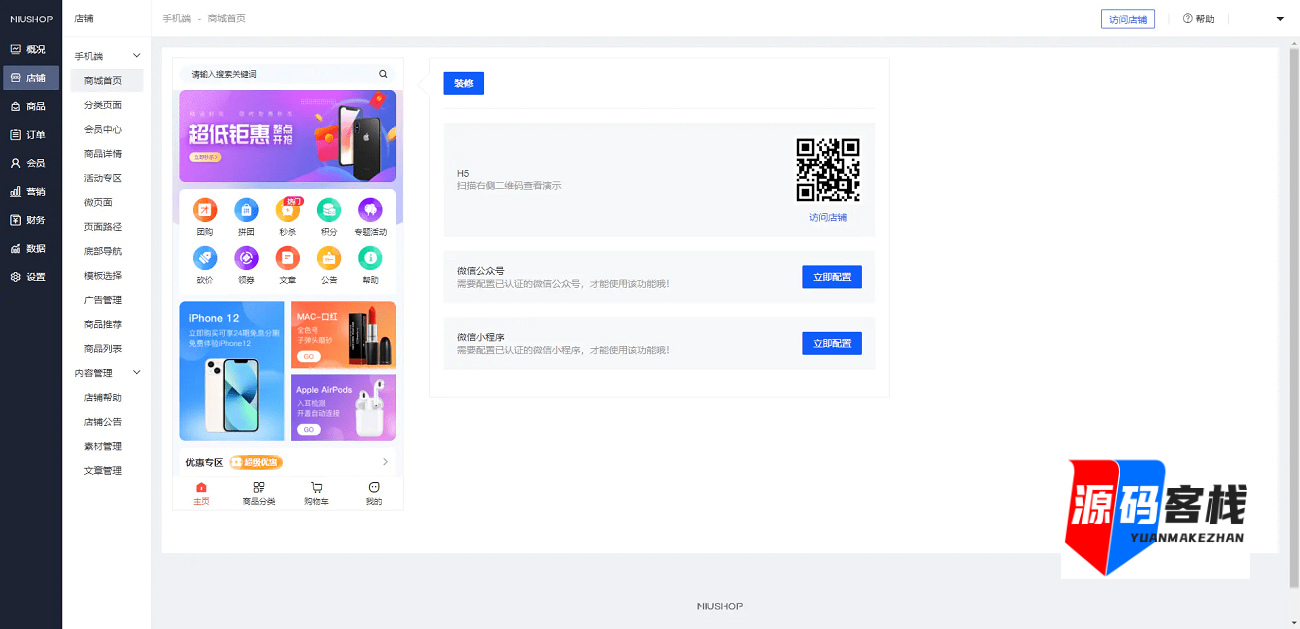Click the blue 装修 button
The width and height of the screenshot is (1300, 629).
coord(463,83)
